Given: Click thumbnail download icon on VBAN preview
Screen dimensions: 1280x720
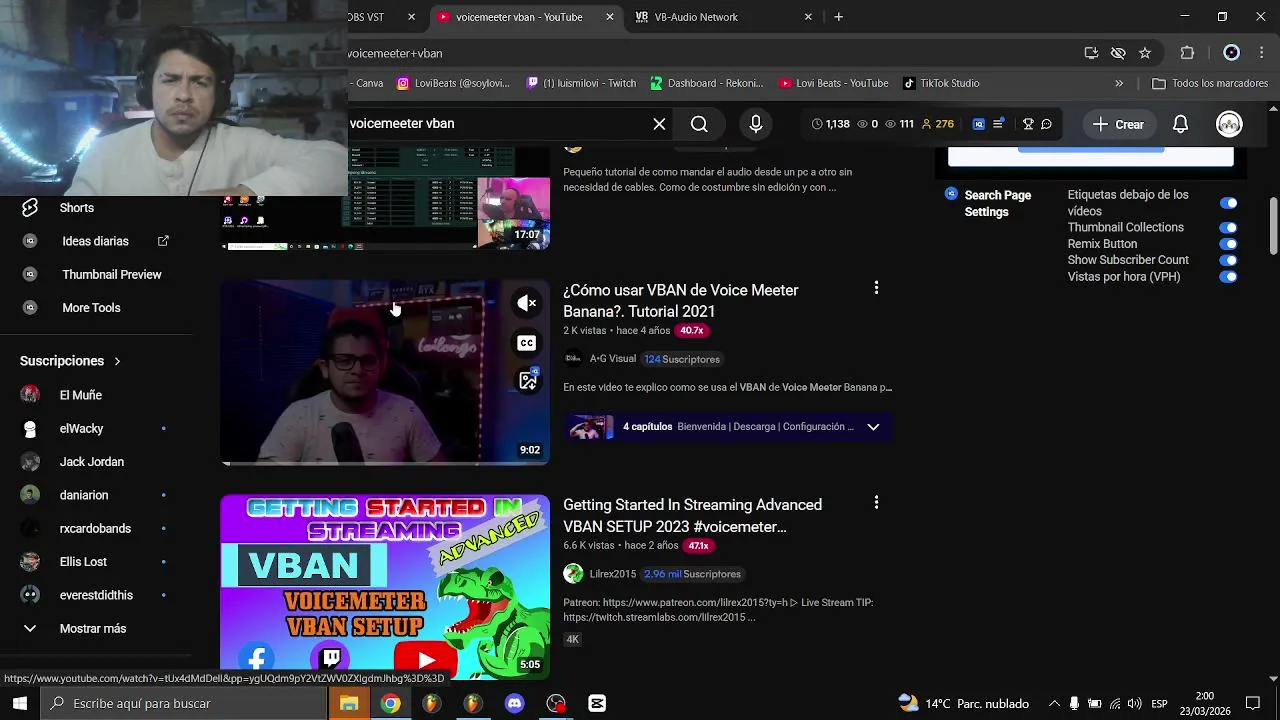Looking at the screenshot, I should tap(528, 380).
